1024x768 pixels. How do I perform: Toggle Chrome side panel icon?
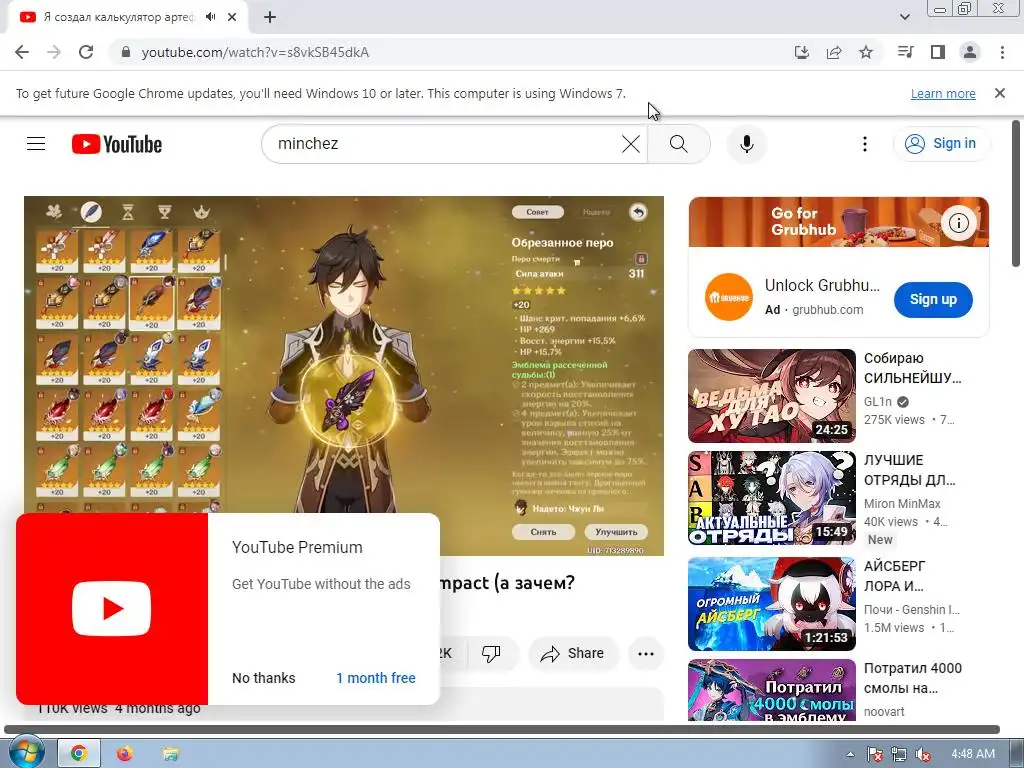tap(938, 52)
